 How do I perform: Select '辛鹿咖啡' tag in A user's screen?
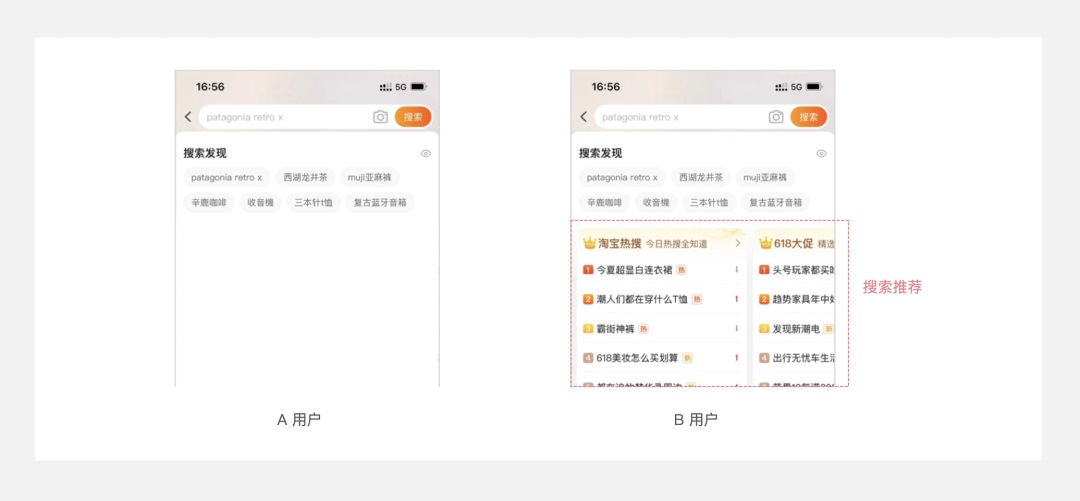(x=209, y=203)
